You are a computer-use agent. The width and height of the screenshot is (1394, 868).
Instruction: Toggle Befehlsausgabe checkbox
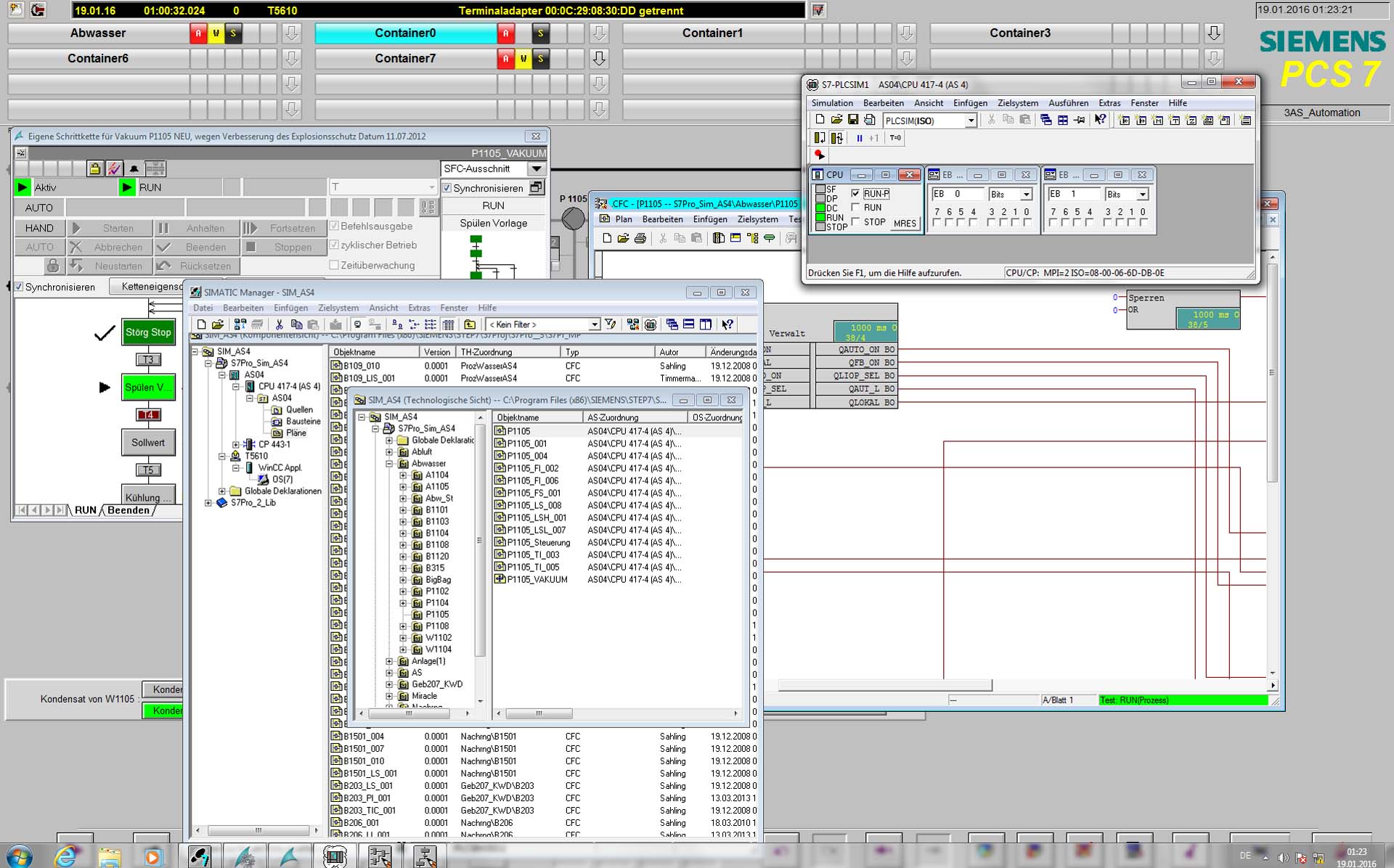coord(334,226)
